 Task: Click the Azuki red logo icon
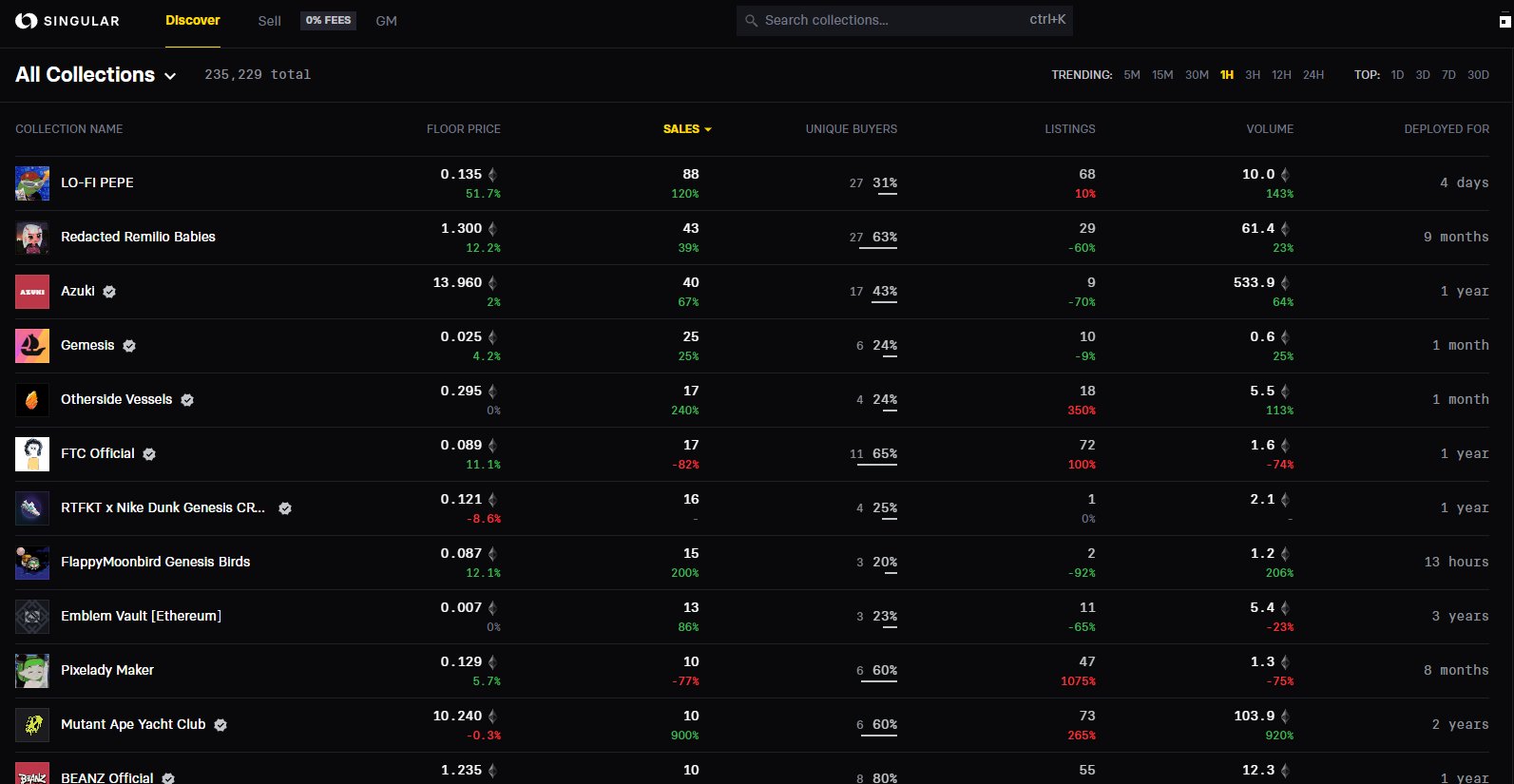tap(32, 292)
